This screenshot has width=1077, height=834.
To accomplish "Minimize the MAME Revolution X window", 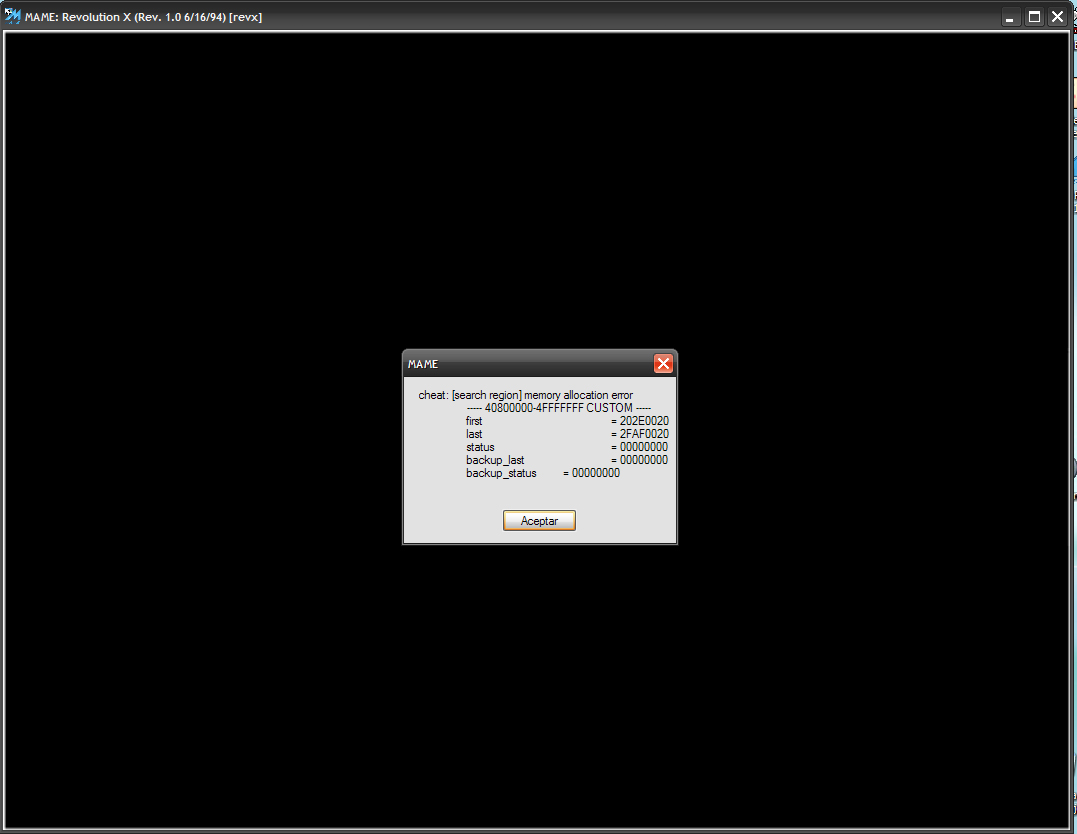I will 1010,16.
